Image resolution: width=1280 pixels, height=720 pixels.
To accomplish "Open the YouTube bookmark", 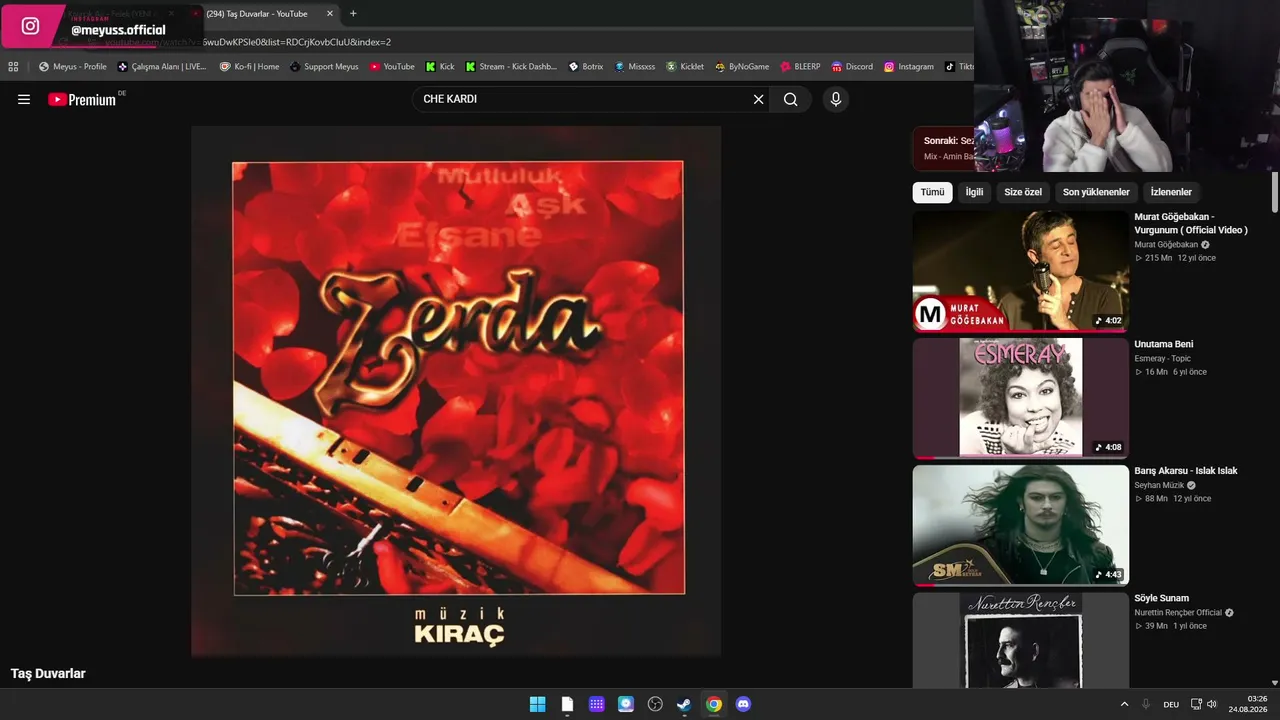I will (392, 67).
